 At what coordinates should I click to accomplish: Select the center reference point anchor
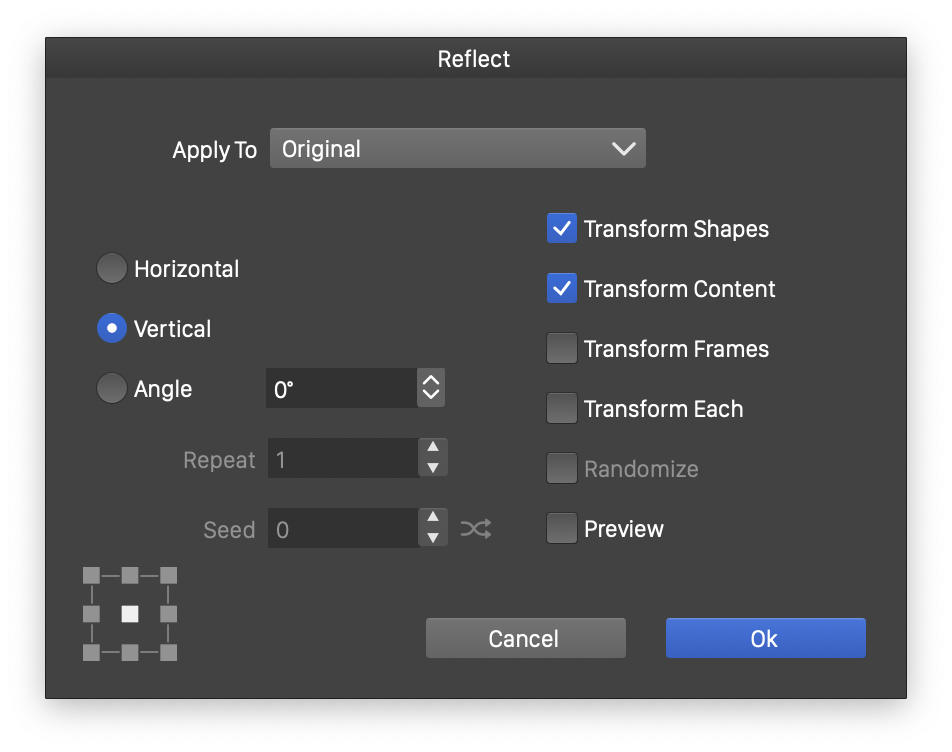[130, 614]
